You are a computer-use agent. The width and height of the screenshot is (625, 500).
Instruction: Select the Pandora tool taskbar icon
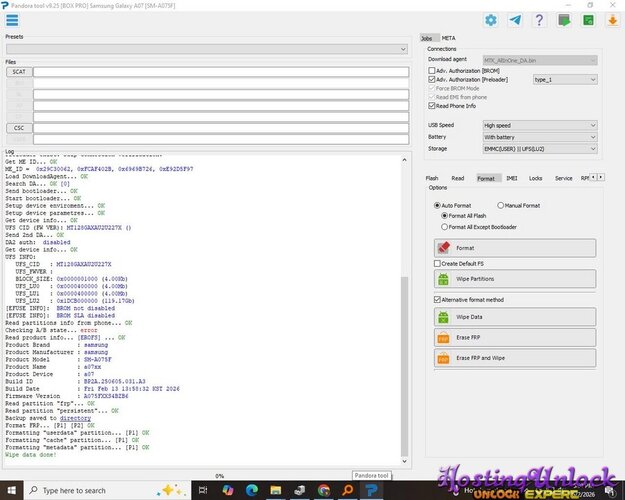(371, 490)
